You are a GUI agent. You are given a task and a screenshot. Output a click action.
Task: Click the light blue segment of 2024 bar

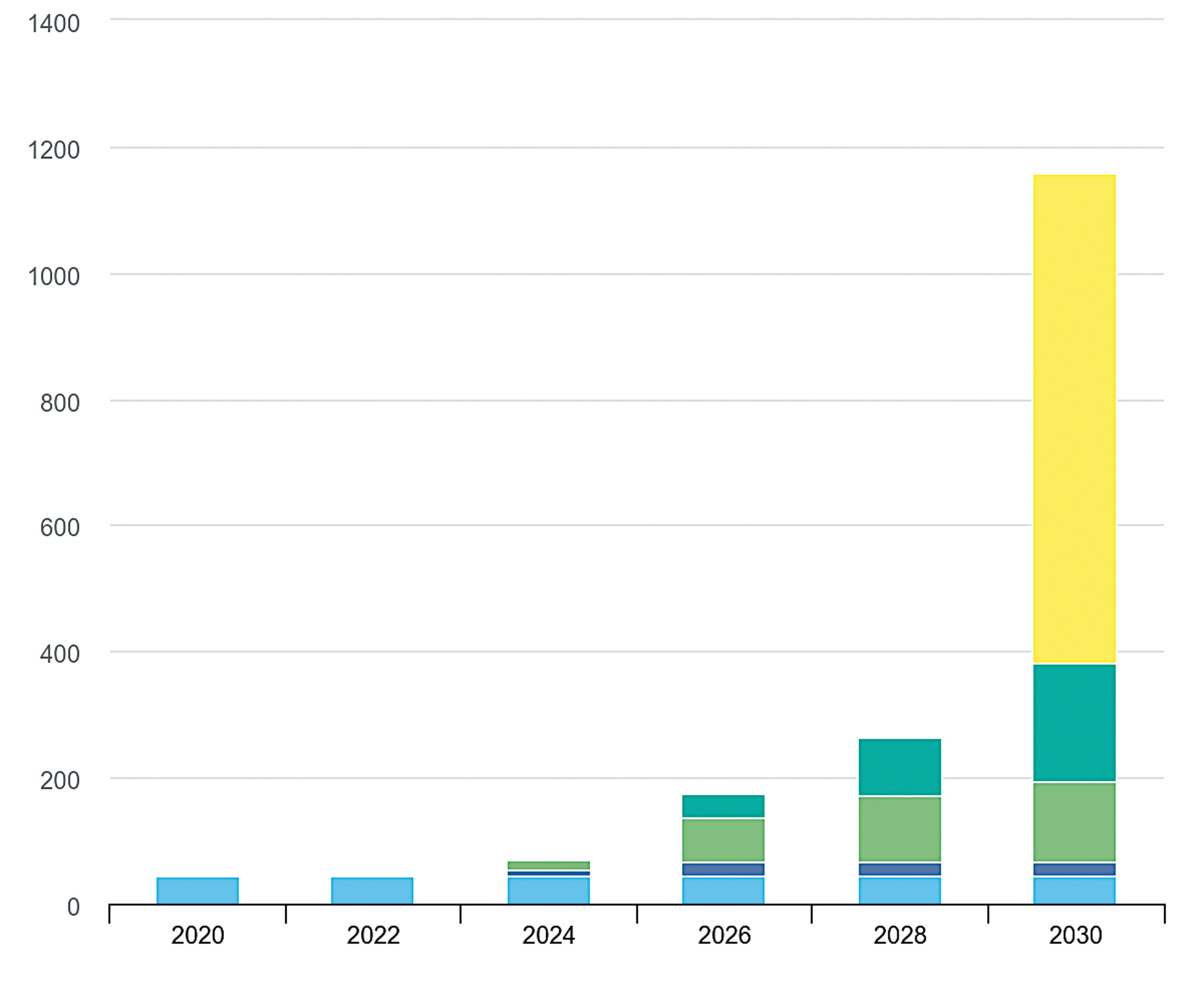pos(549,890)
